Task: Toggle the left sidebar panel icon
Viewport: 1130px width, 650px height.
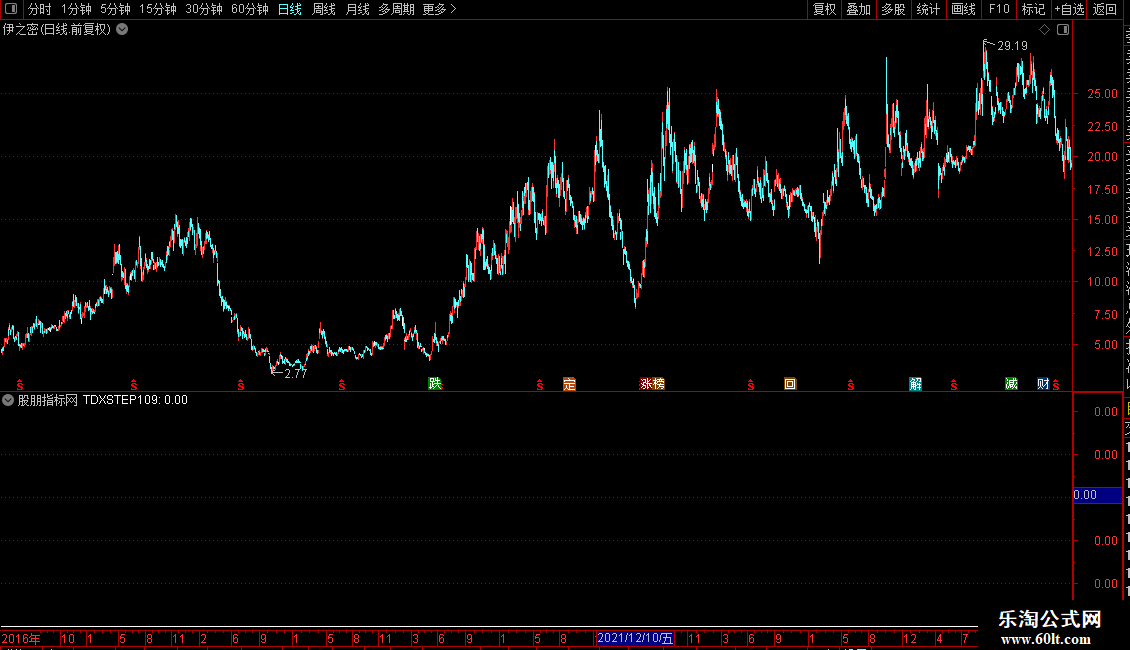Action: 11,9
